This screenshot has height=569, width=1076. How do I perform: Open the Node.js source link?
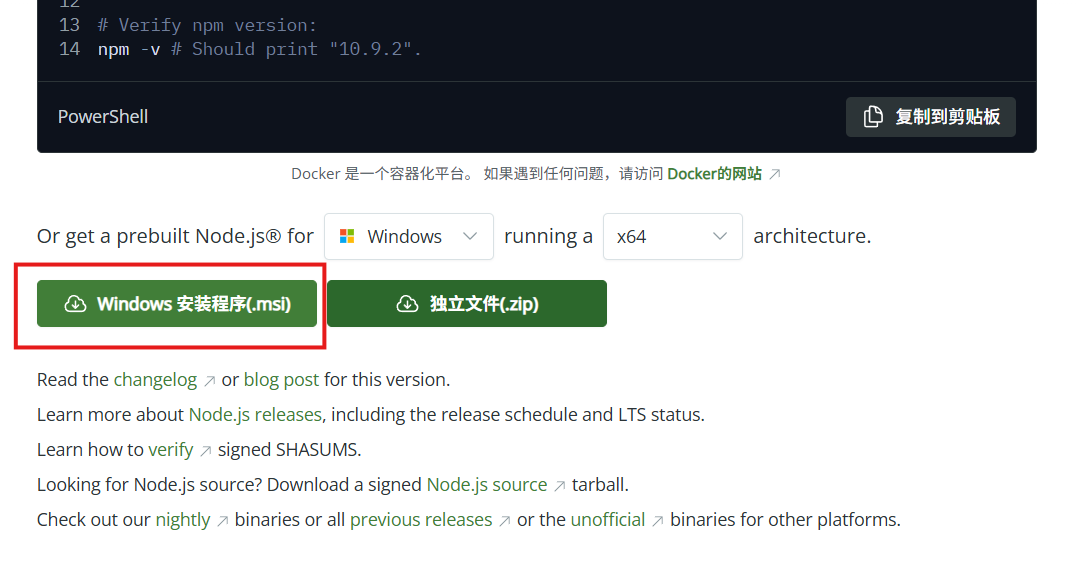[486, 485]
